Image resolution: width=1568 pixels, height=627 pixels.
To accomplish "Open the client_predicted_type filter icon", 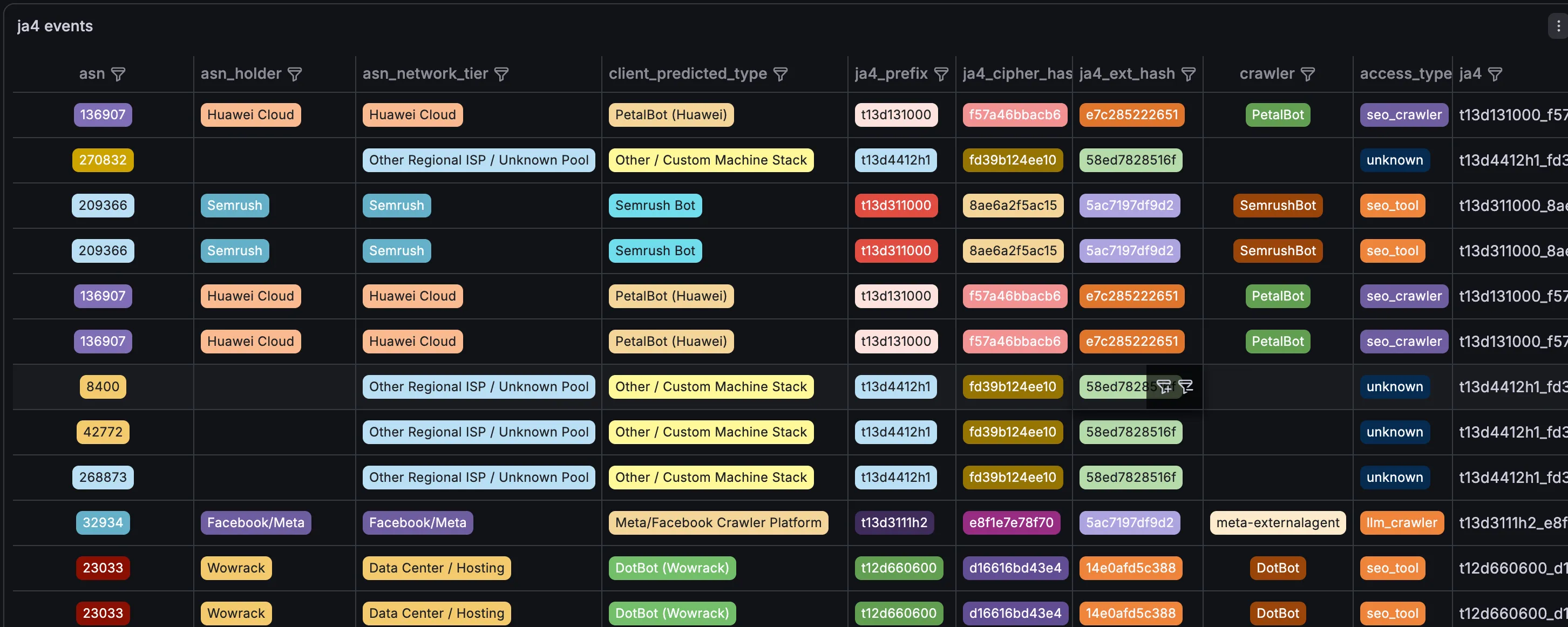I will 780,74.
